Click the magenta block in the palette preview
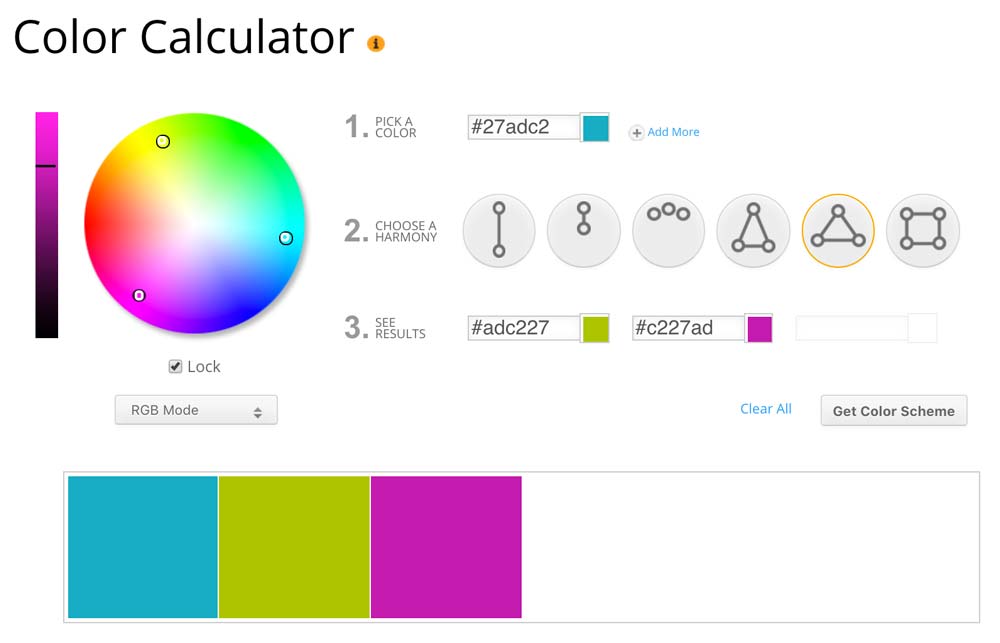This screenshot has height=643, width=1000. [x=446, y=546]
